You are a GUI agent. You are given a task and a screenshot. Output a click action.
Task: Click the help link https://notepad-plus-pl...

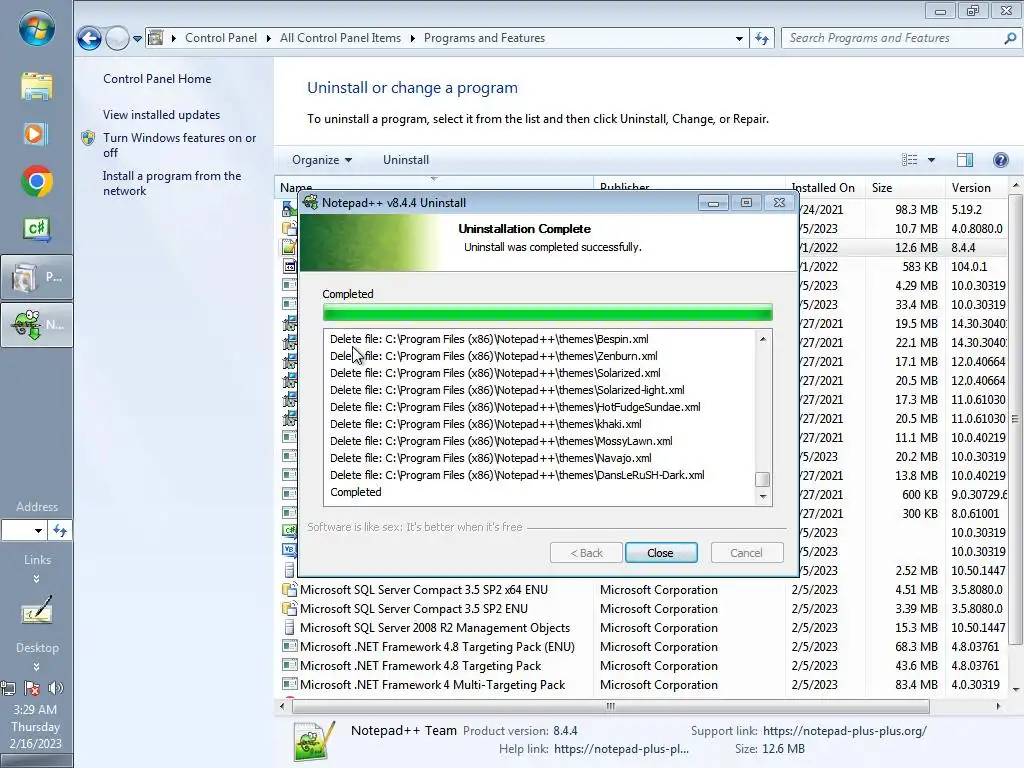coord(621,749)
